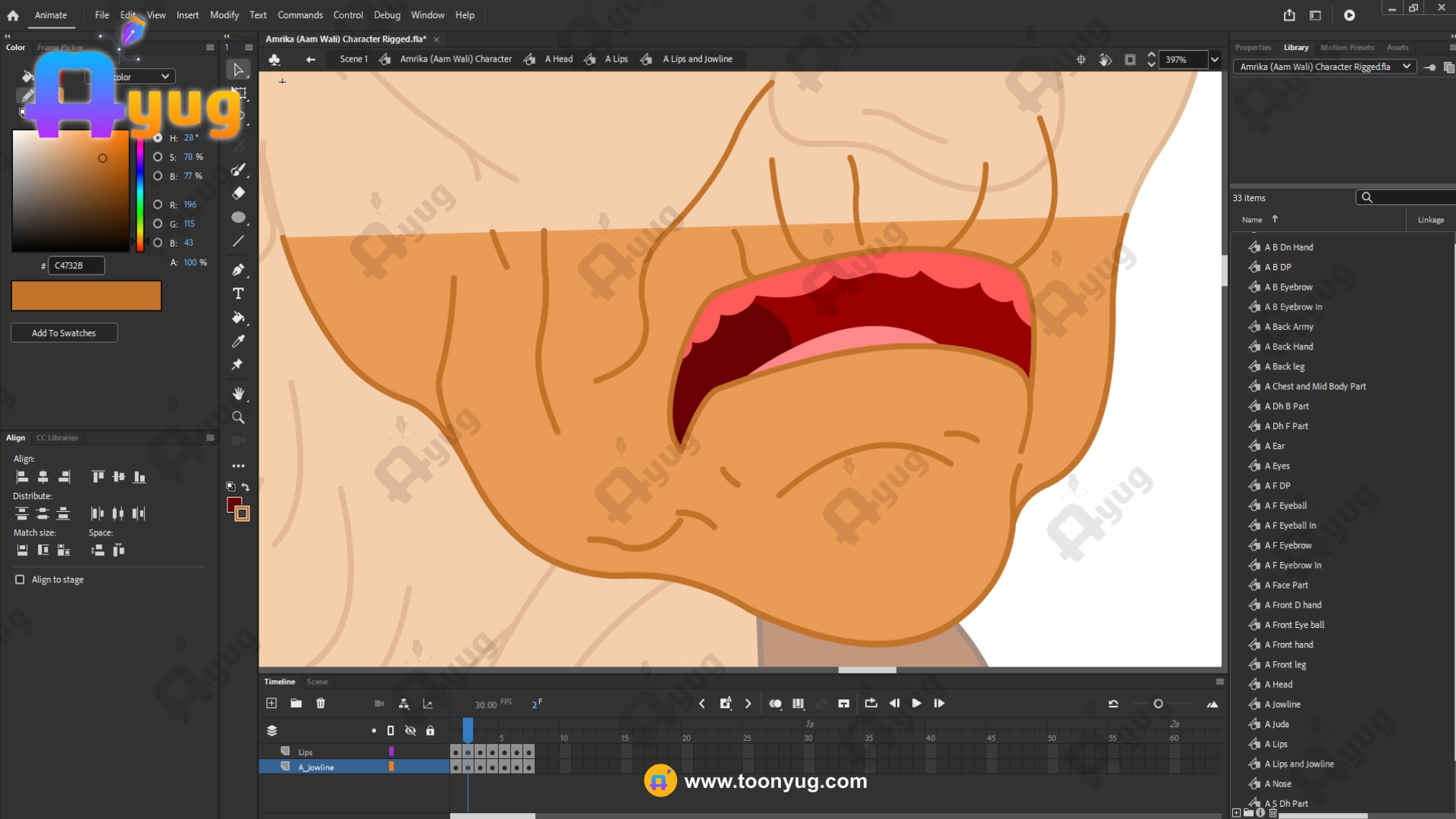Activate the Hand tool
The width and height of the screenshot is (1456, 819).
(238, 393)
